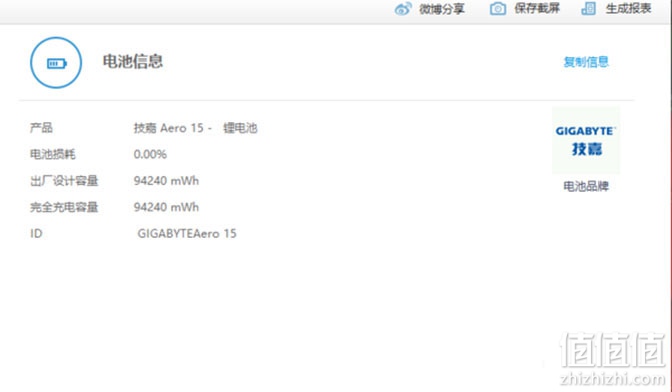Screen dimensions: 672x392
Task: Click the battery icon in blue circle
Action: coord(56,63)
